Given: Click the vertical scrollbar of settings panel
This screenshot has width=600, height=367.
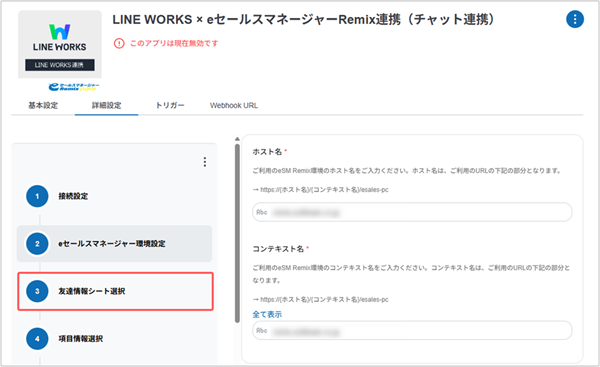Looking at the screenshot, I should (237, 233).
